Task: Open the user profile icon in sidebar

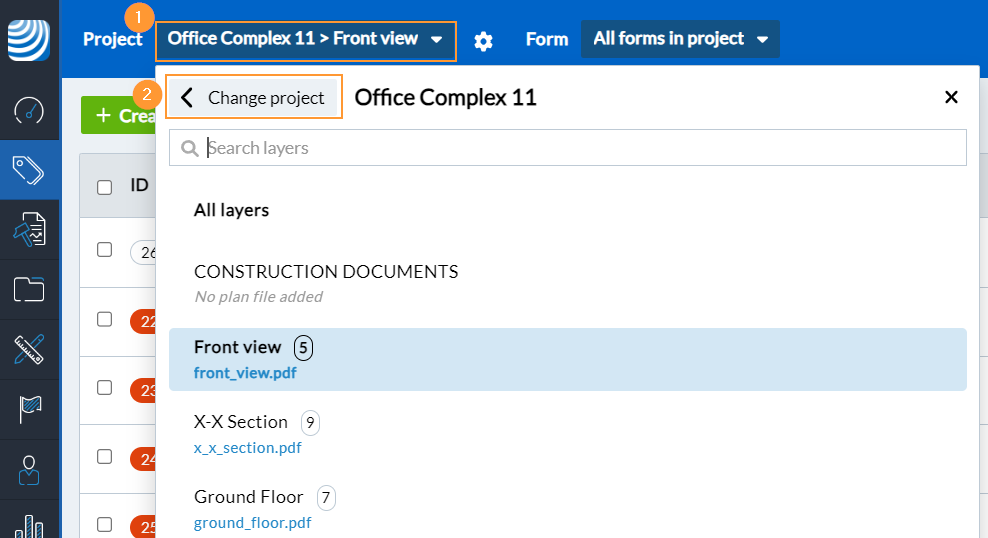Action: (x=29, y=469)
